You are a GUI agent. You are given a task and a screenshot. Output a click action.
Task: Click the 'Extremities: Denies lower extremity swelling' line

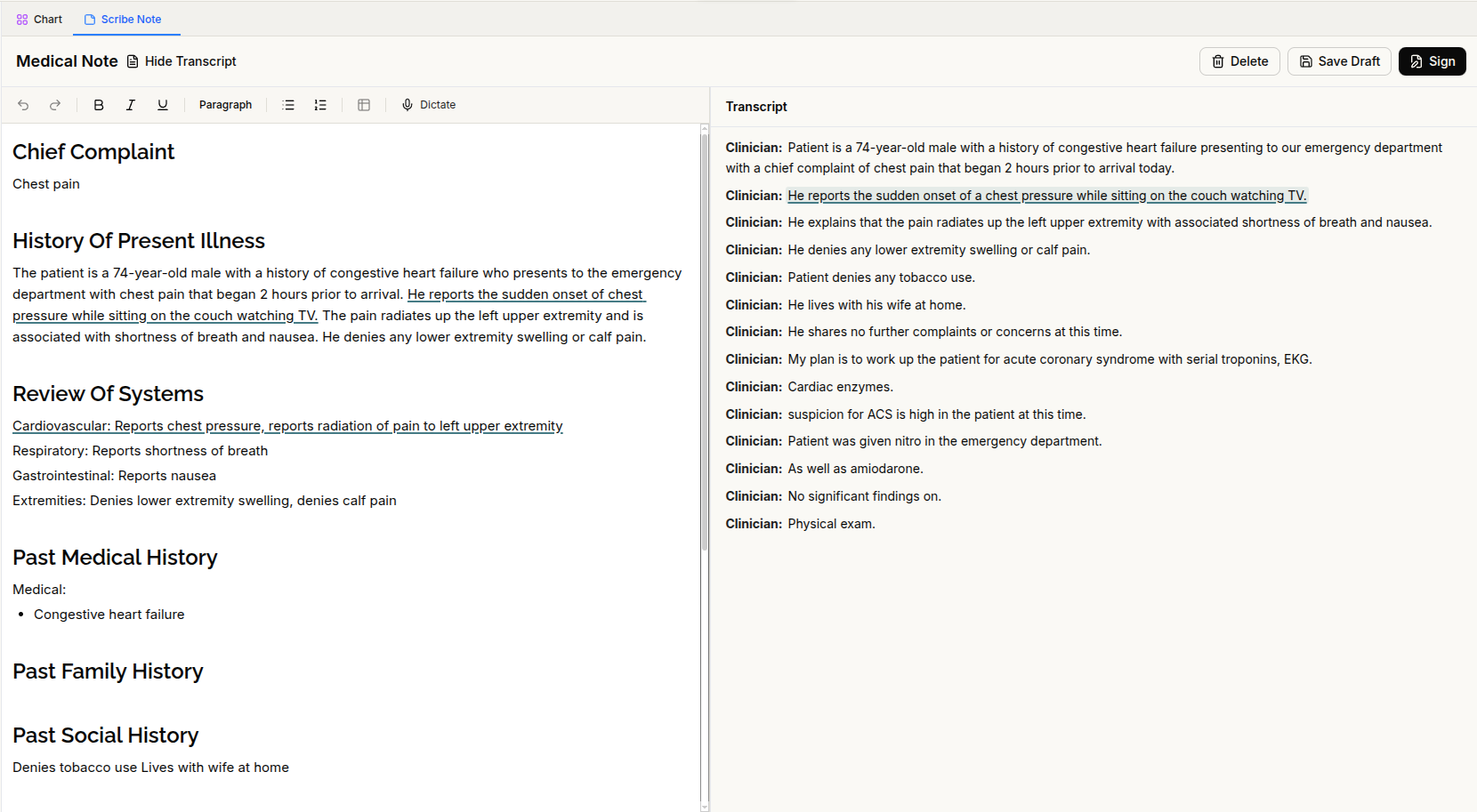click(x=205, y=501)
